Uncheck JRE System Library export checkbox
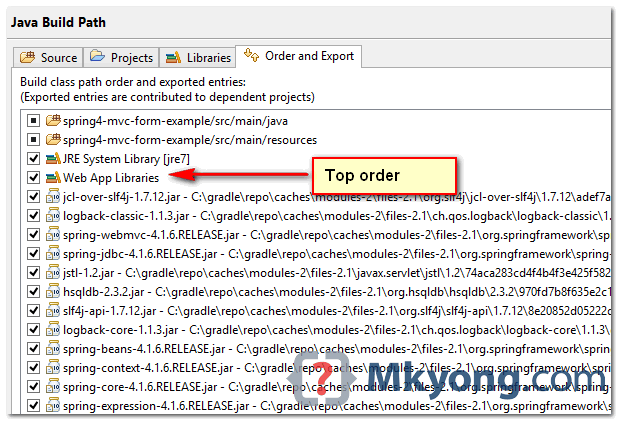This screenshot has height=421, width=618. coord(34,158)
